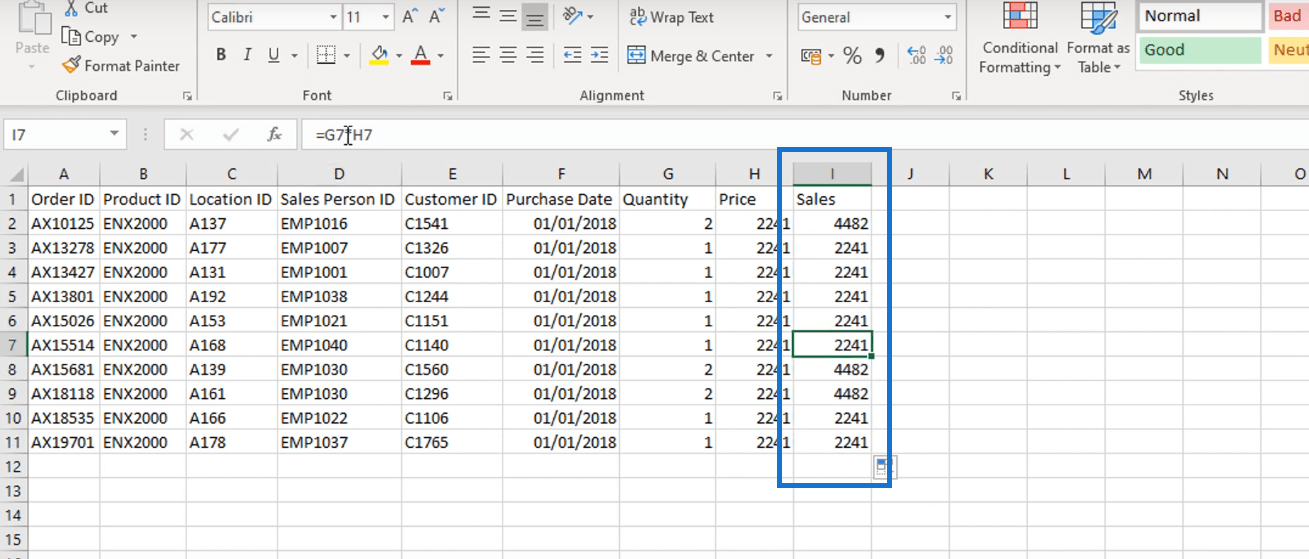The height and width of the screenshot is (559, 1309).
Task: Toggle Italic formatting
Action: click(x=247, y=55)
